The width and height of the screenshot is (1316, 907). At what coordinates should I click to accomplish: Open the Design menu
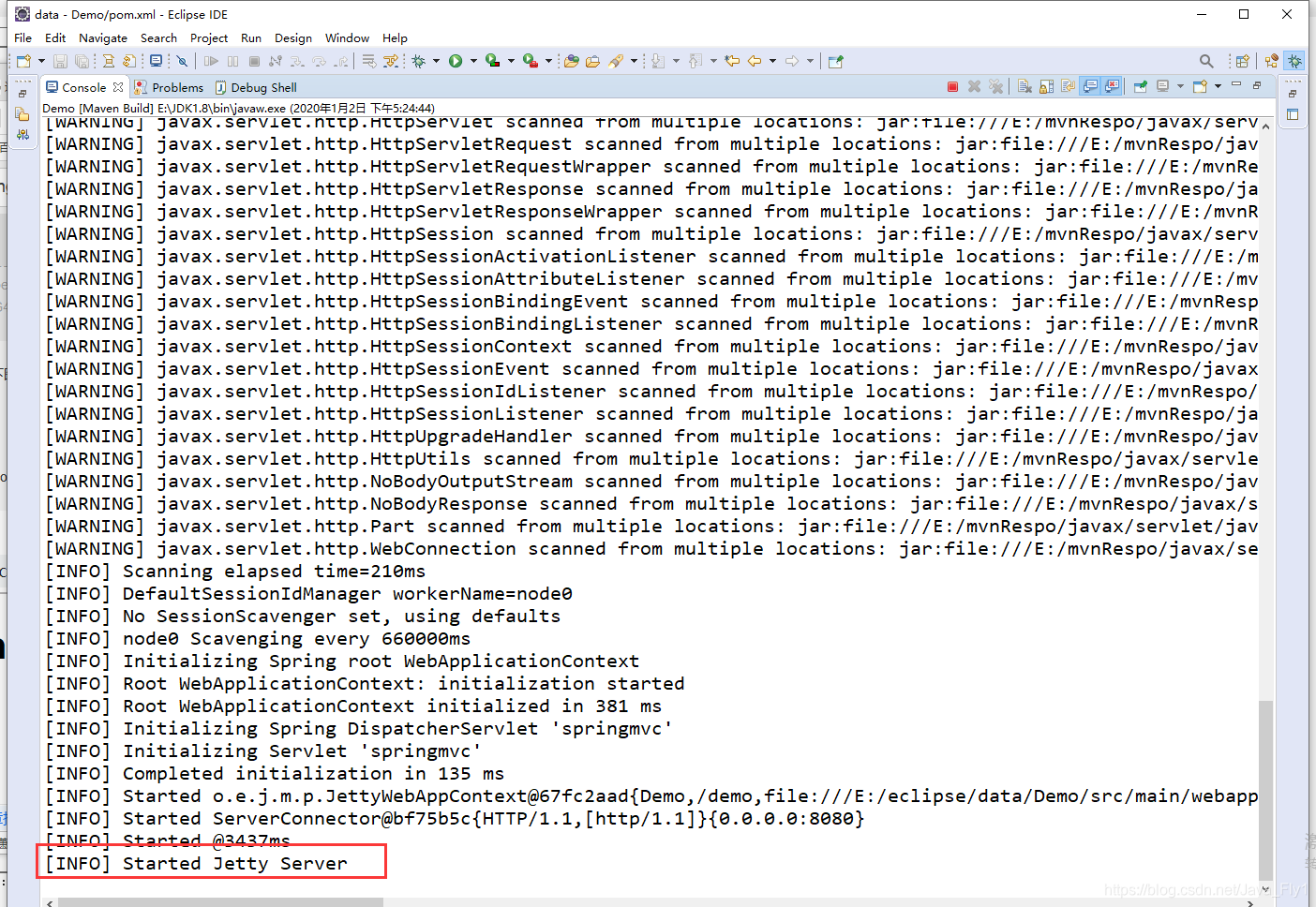[293, 38]
